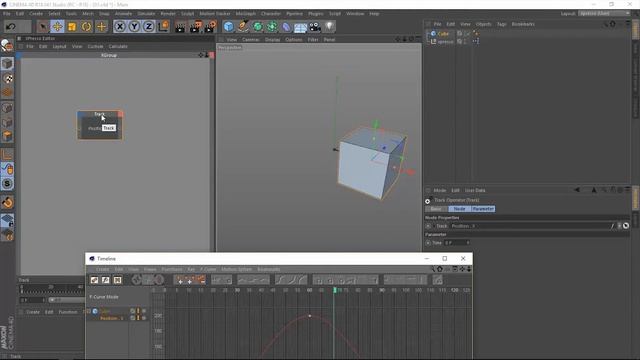Toggle X axis lock
This screenshot has width=640, height=360.
(x=120, y=27)
